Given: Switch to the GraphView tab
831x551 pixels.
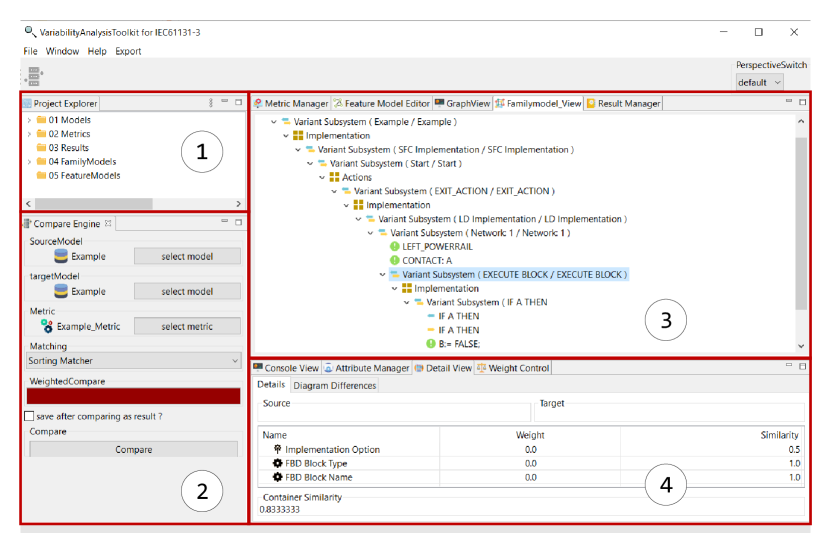Looking at the screenshot, I should pos(463,103).
